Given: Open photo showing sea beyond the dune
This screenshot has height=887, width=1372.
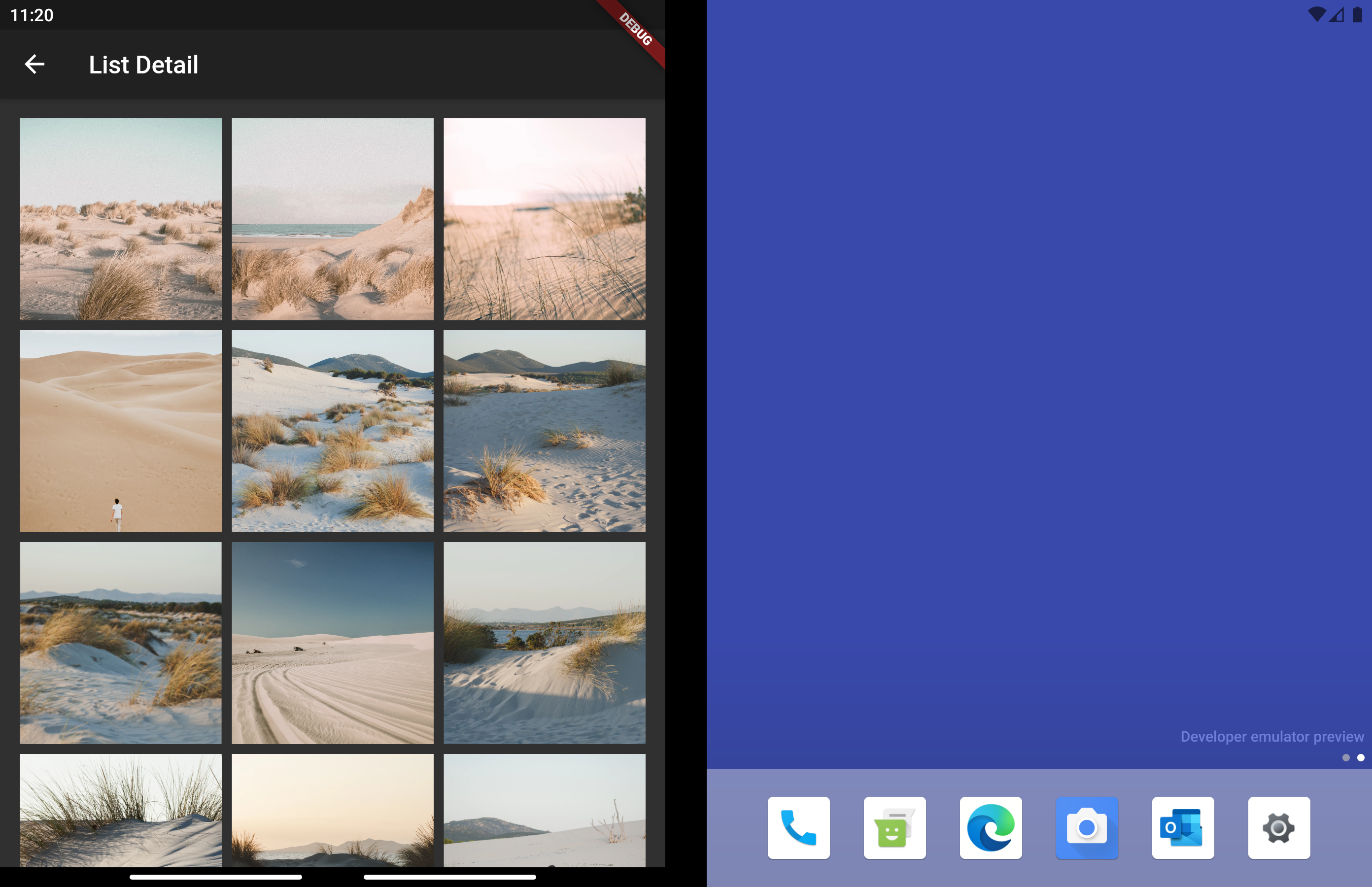Looking at the screenshot, I should coord(332,219).
